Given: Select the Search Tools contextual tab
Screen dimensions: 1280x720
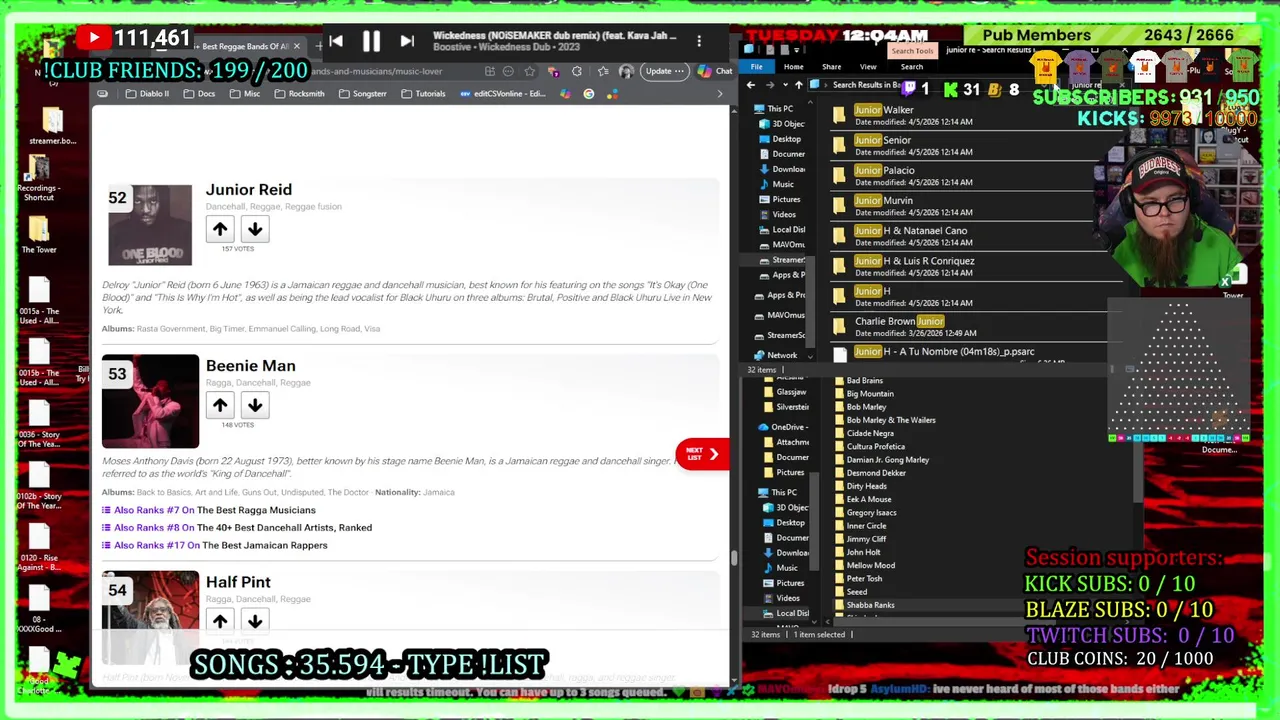Looking at the screenshot, I should pyautogui.click(x=912, y=51).
